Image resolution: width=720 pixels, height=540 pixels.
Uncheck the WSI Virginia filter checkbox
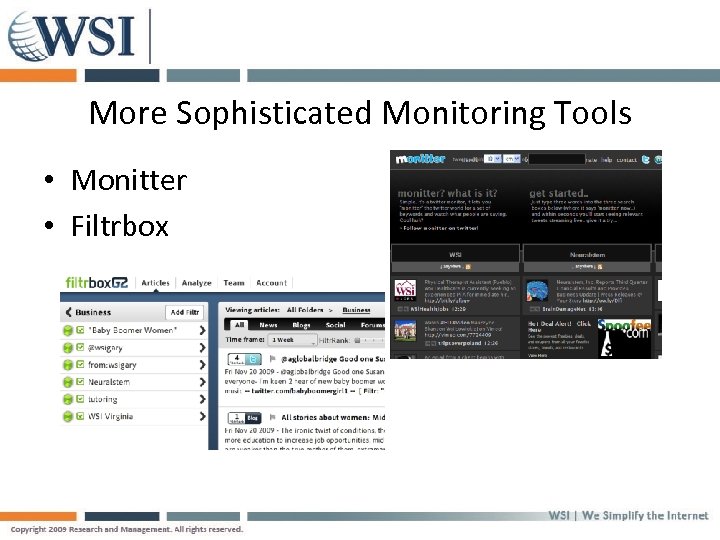point(80,416)
